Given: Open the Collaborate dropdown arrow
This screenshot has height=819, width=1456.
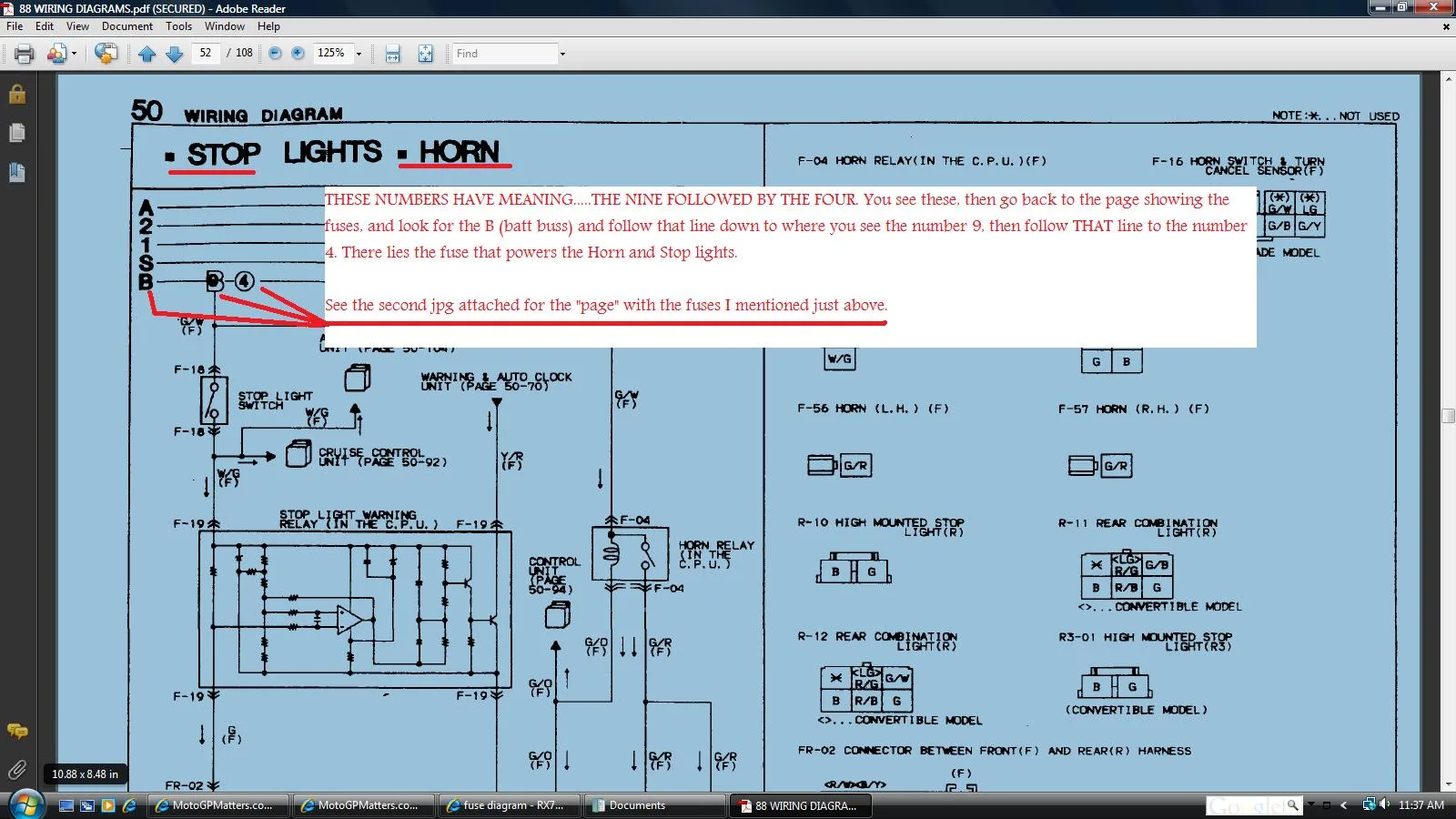Looking at the screenshot, I should point(74,54).
